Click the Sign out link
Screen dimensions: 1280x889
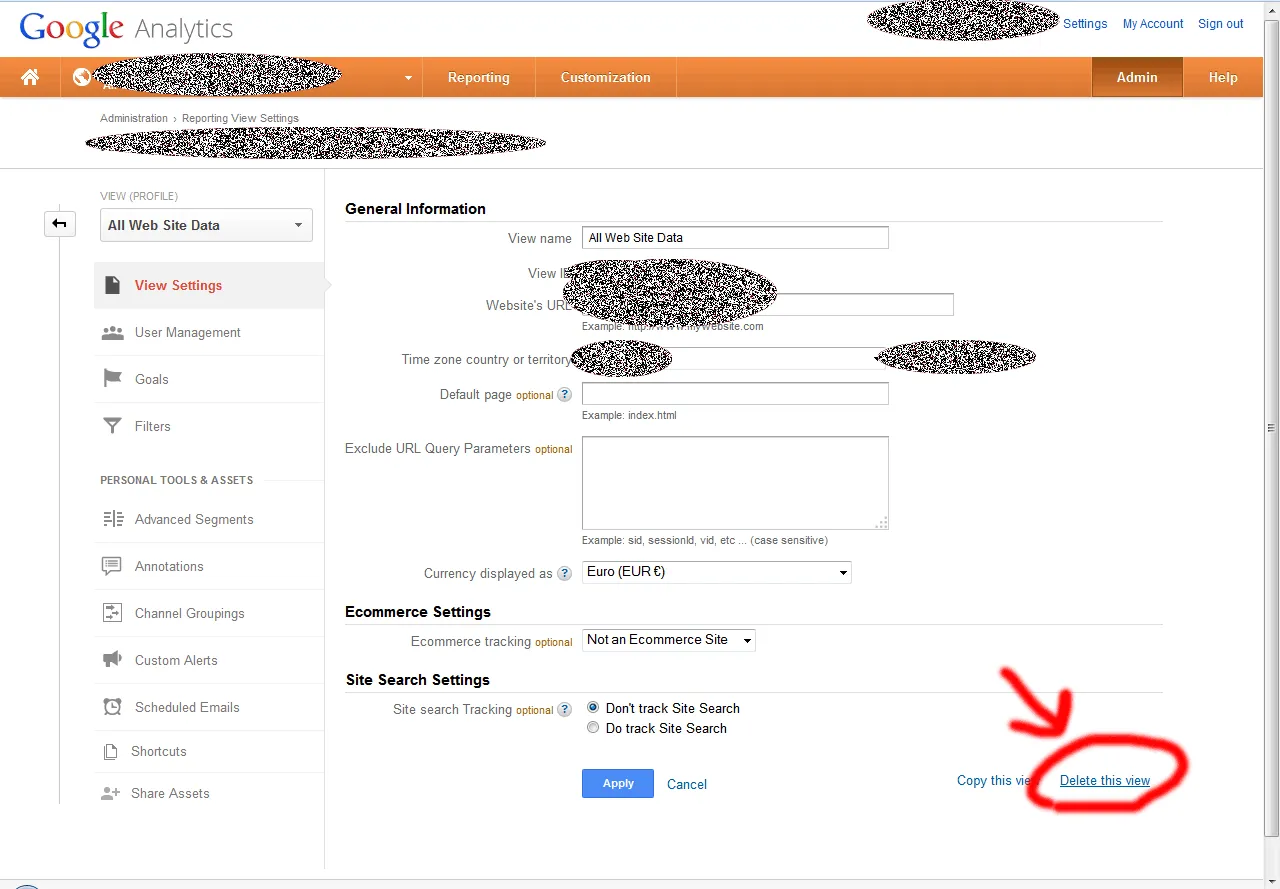(1221, 24)
